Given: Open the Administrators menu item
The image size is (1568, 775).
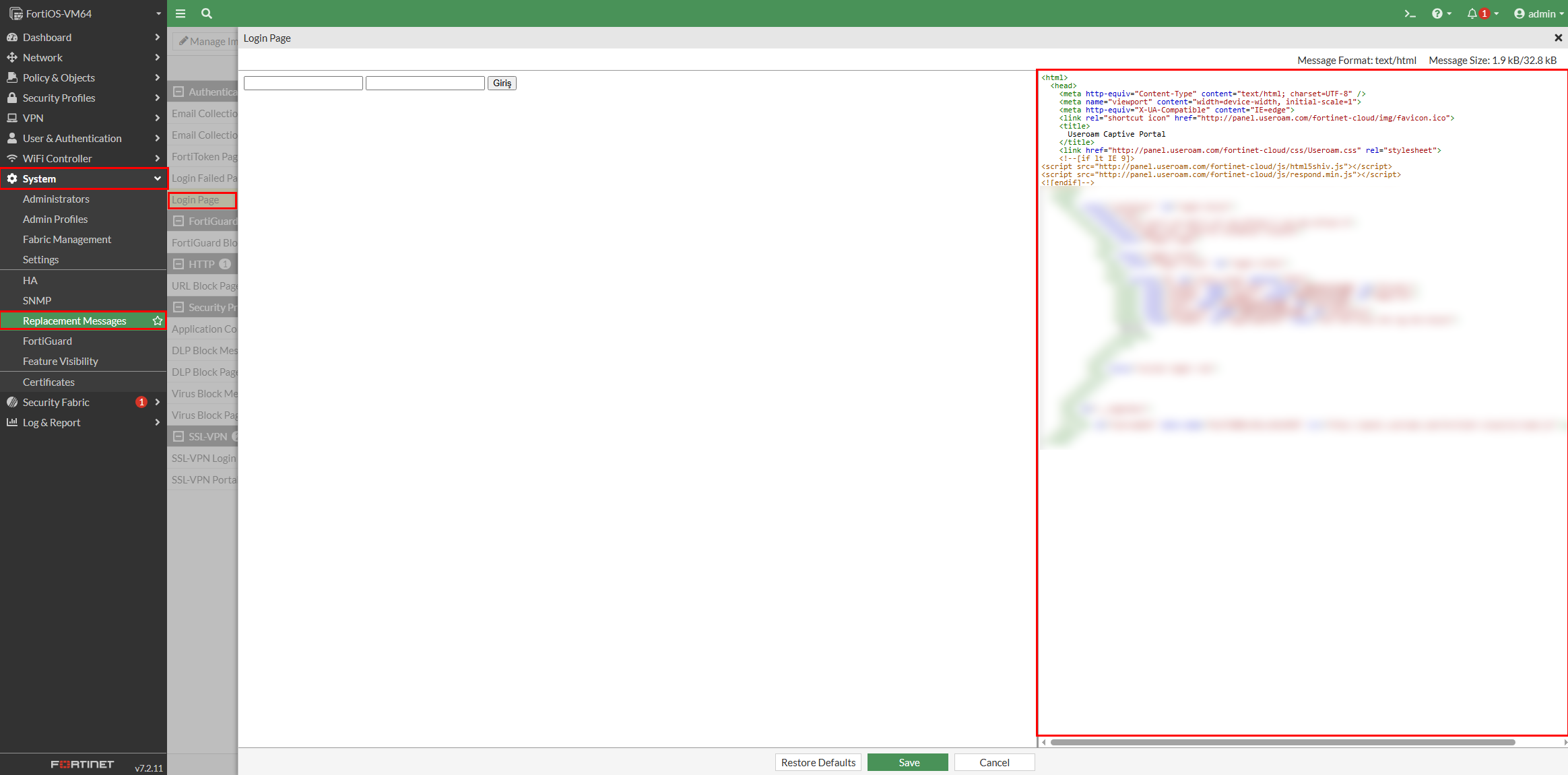Looking at the screenshot, I should point(56,199).
